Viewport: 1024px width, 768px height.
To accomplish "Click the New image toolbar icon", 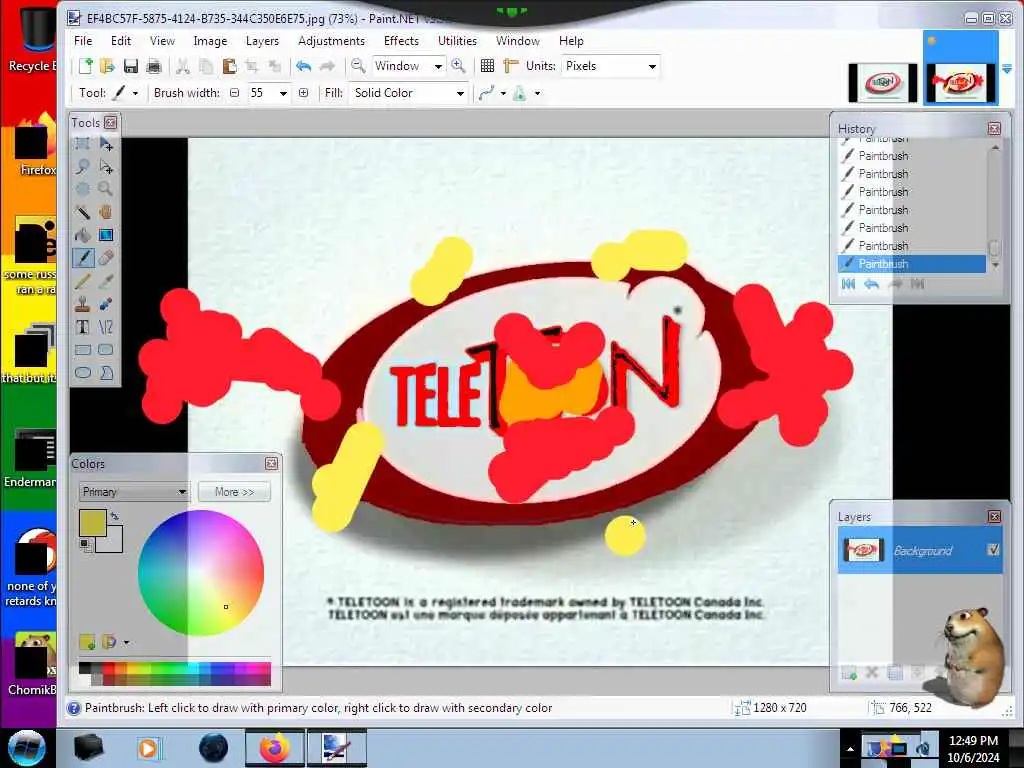I will click(x=86, y=66).
